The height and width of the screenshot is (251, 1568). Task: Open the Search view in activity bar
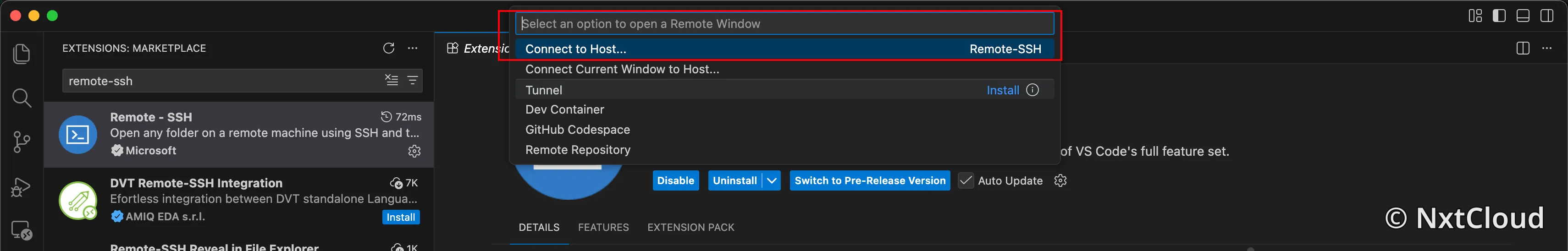tap(21, 98)
